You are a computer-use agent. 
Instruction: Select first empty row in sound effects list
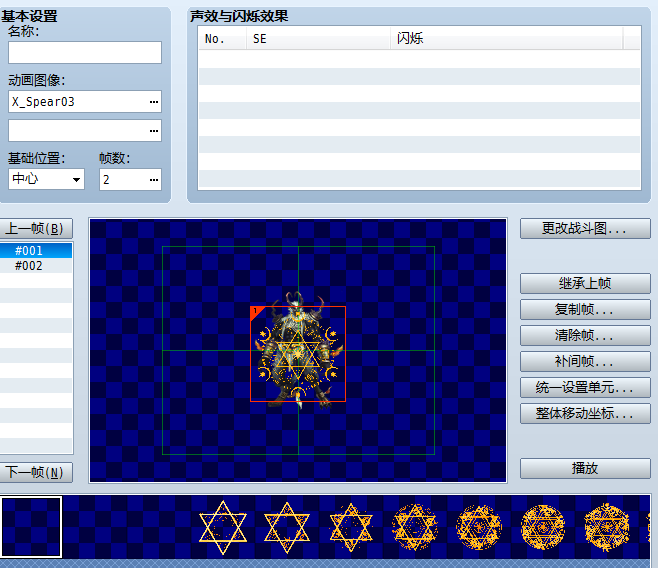(x=419, y=59)
